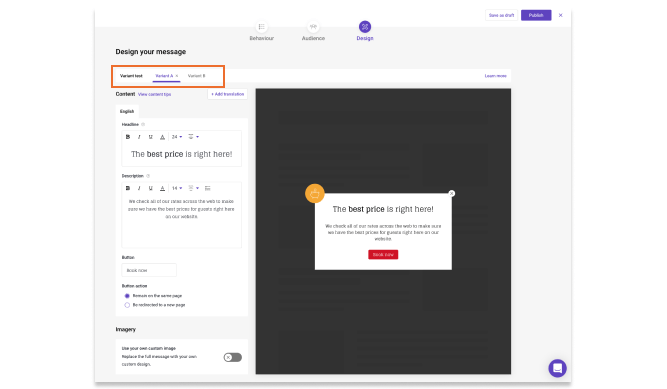Toggle italic in Headline toolbar
The height and width of the screenshot is (389, 667).
click(139, 137)
